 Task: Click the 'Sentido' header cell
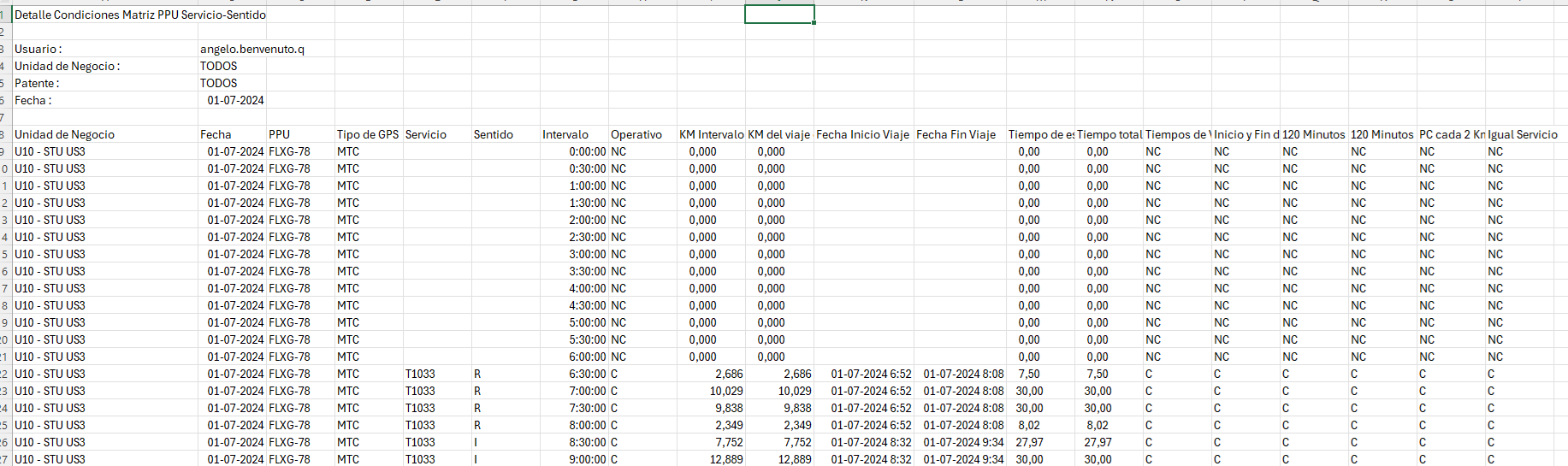click(x=494, y=134)
